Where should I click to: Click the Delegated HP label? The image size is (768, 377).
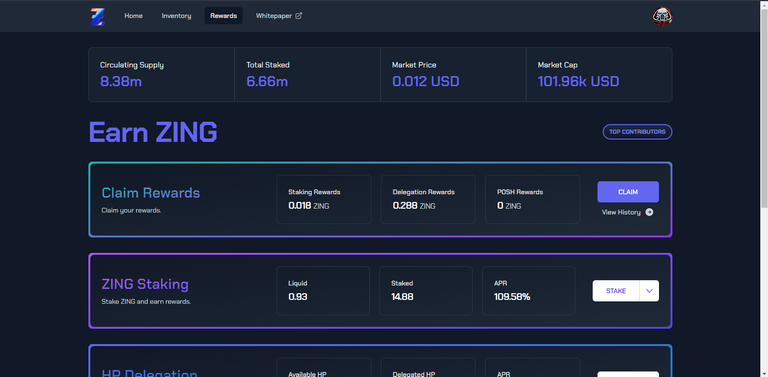point(414,374)
